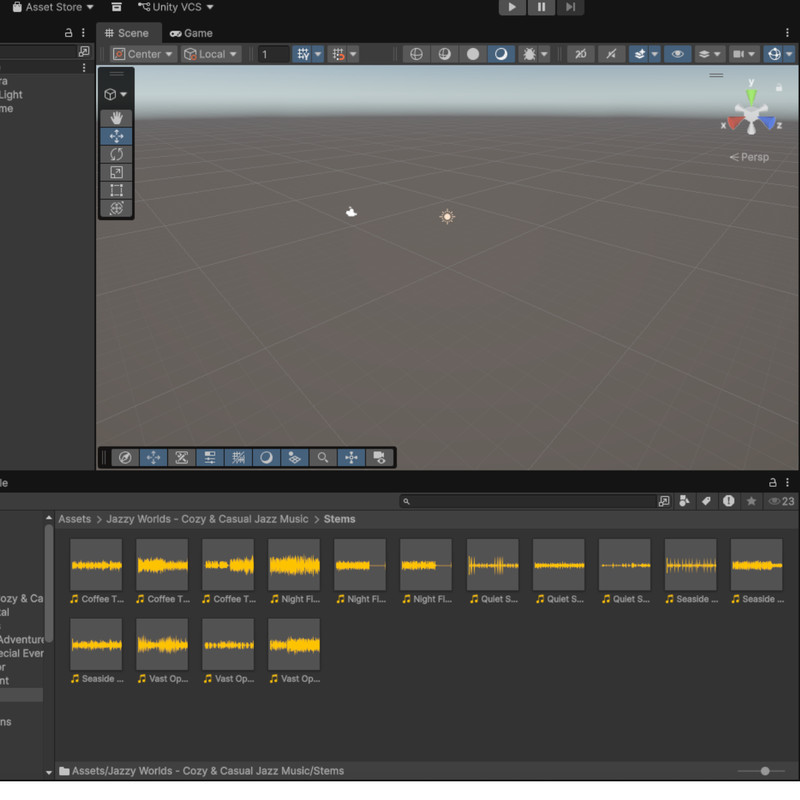The width and height of the screenshot is (800, 800).
Task: Open the Center pivot dropdown
Action: pos(142,54)
